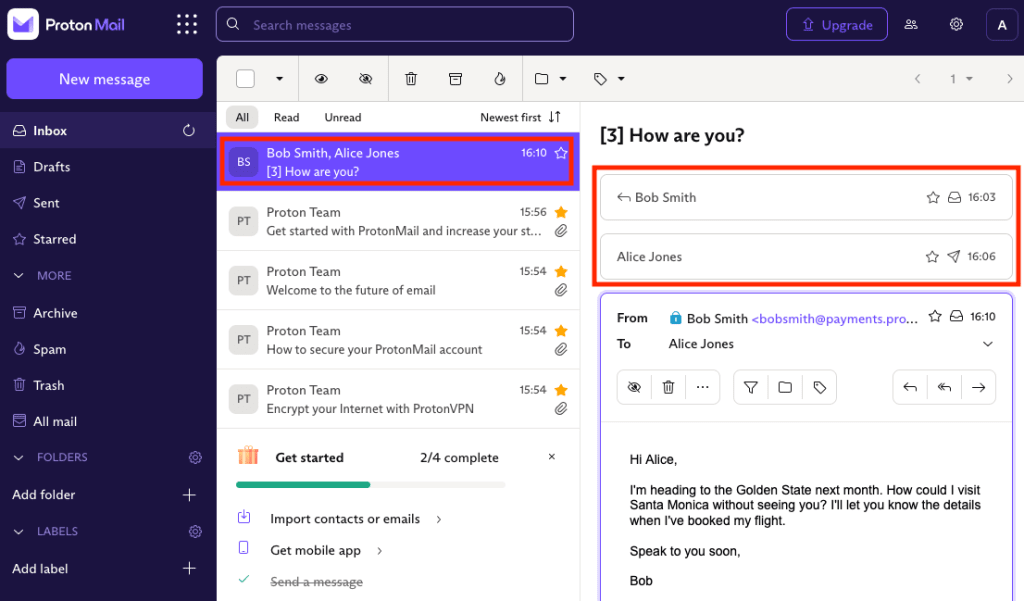Switch to the Read tab
This screenshot has width=1024, height=601.
coord(286,117)
